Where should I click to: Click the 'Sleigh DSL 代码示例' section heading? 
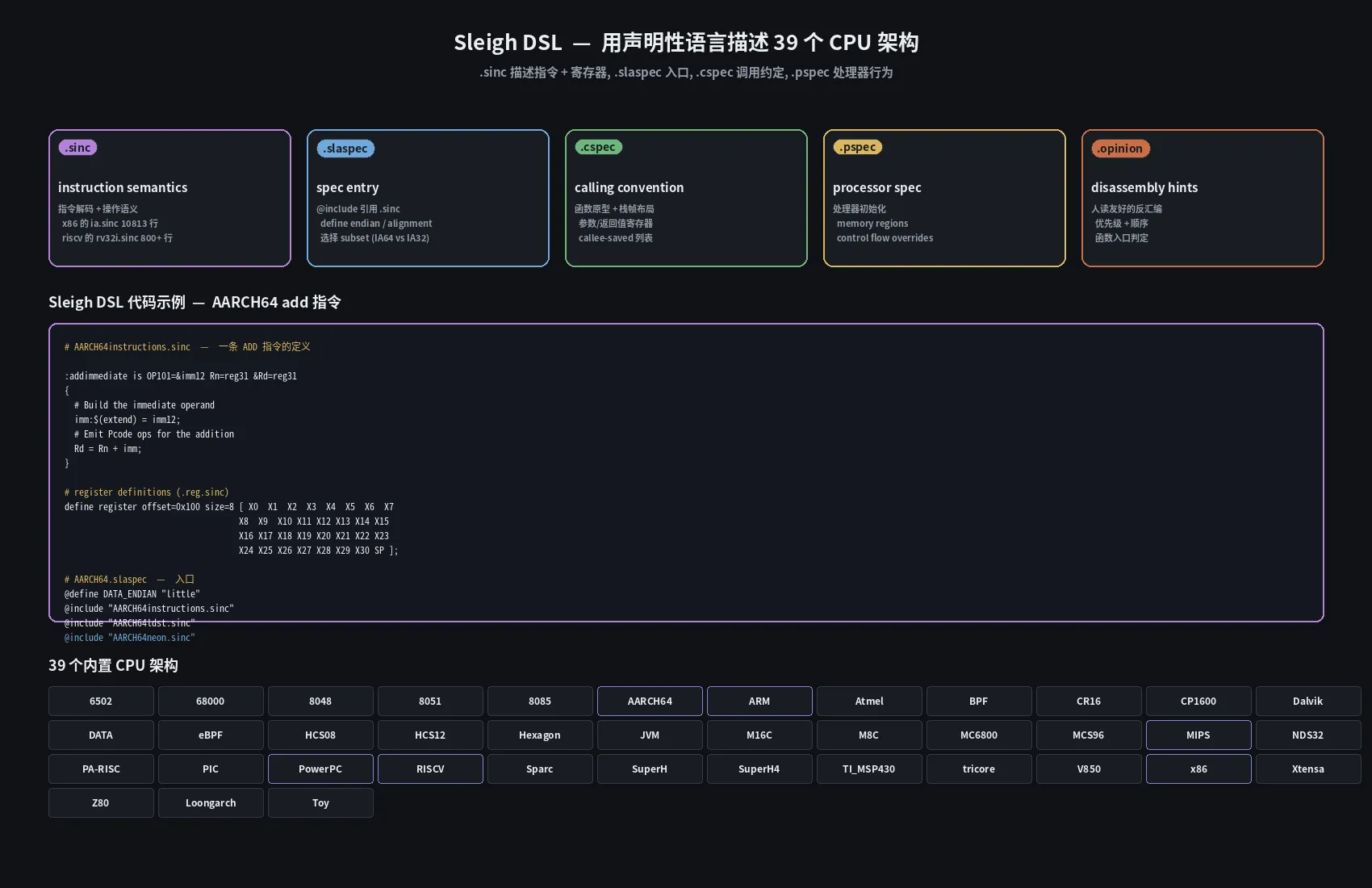tap(195, 302)
